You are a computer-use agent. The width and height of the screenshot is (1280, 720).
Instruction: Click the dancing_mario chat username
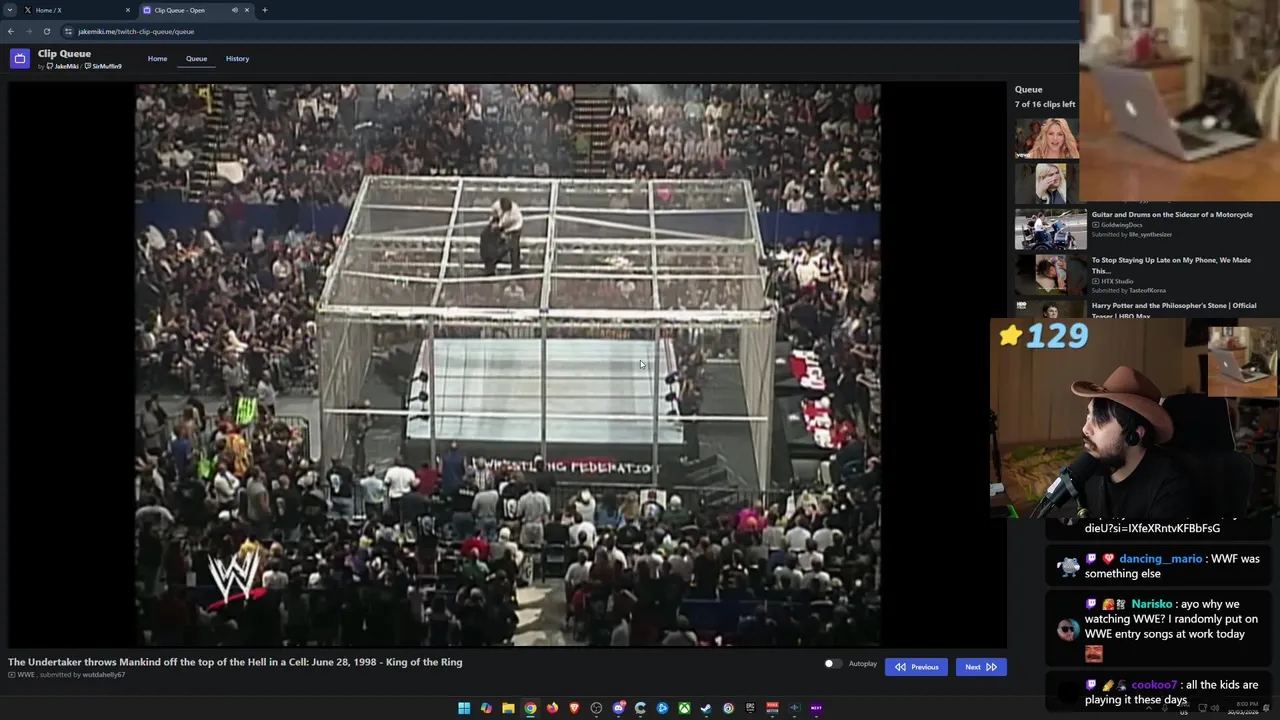click(x=1160, y=559)
